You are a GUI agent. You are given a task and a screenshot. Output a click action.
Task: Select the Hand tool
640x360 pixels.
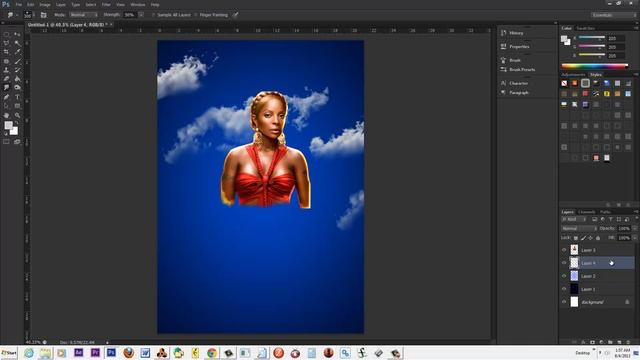pyautogui.click(x=6, y=116)
